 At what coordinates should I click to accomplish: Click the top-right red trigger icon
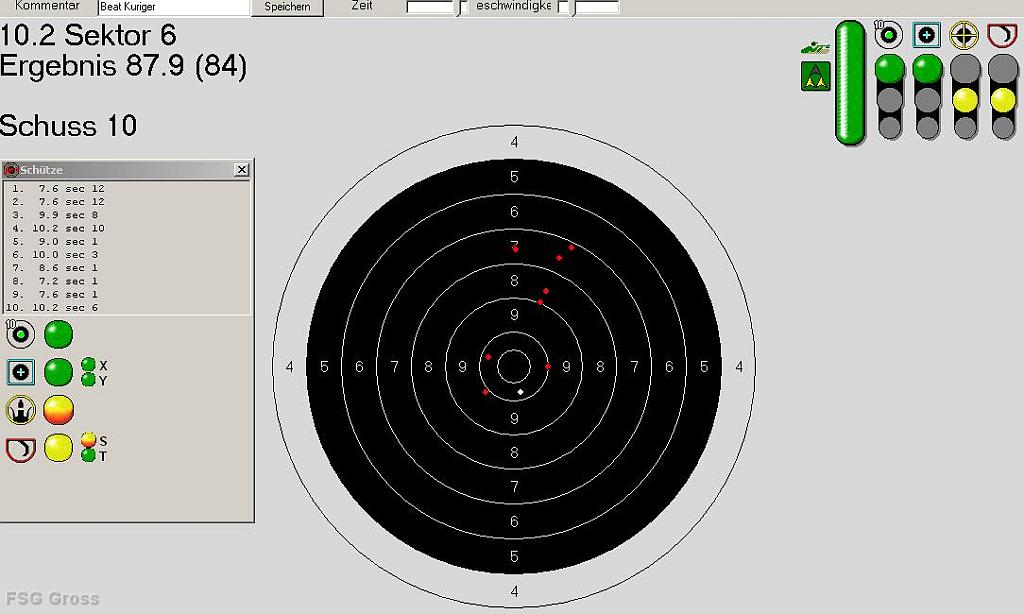1002,35
